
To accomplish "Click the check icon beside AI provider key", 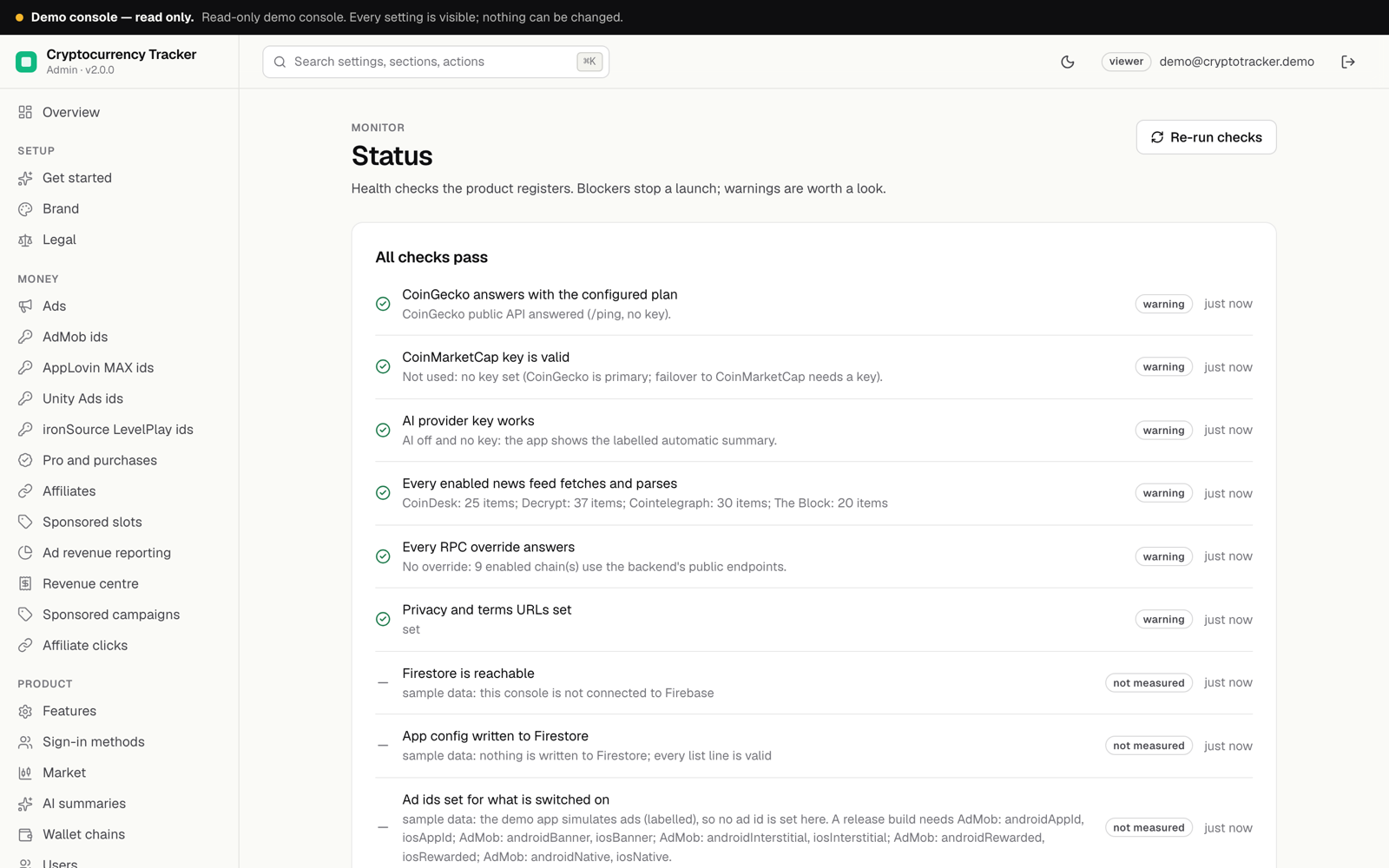I will click(x=383, y=430).
